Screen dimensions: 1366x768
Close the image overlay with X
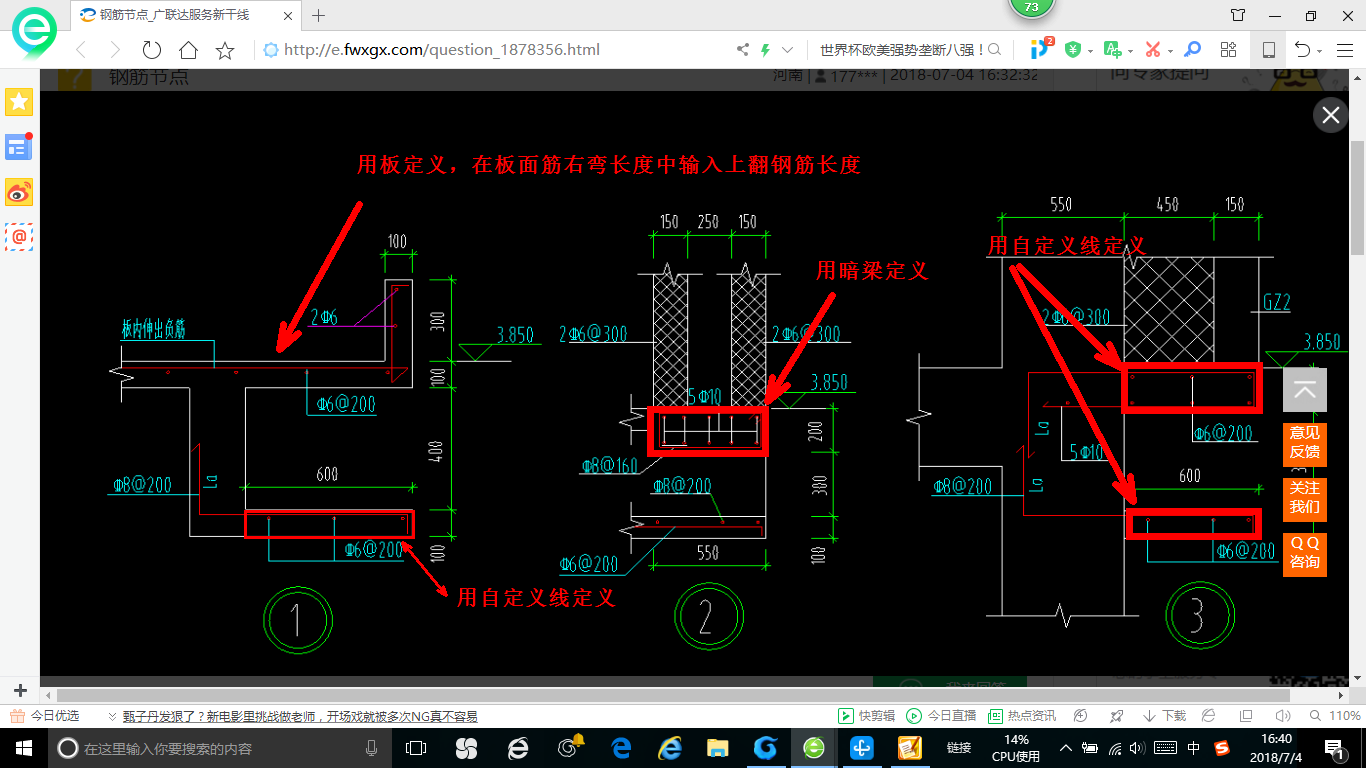pos(1330,115)
